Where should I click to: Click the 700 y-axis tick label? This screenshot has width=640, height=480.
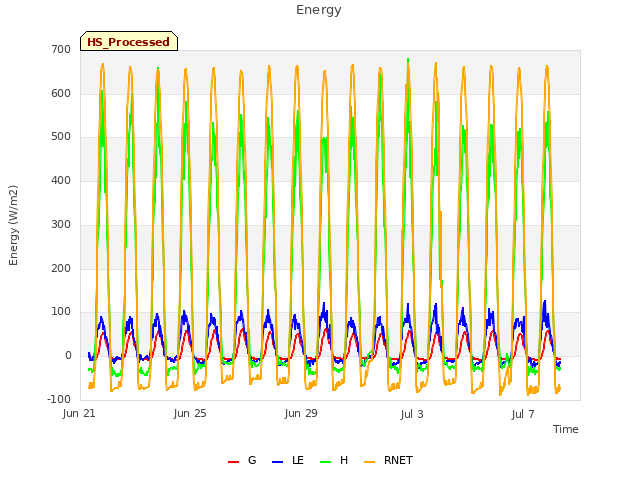tap(61, 49)
